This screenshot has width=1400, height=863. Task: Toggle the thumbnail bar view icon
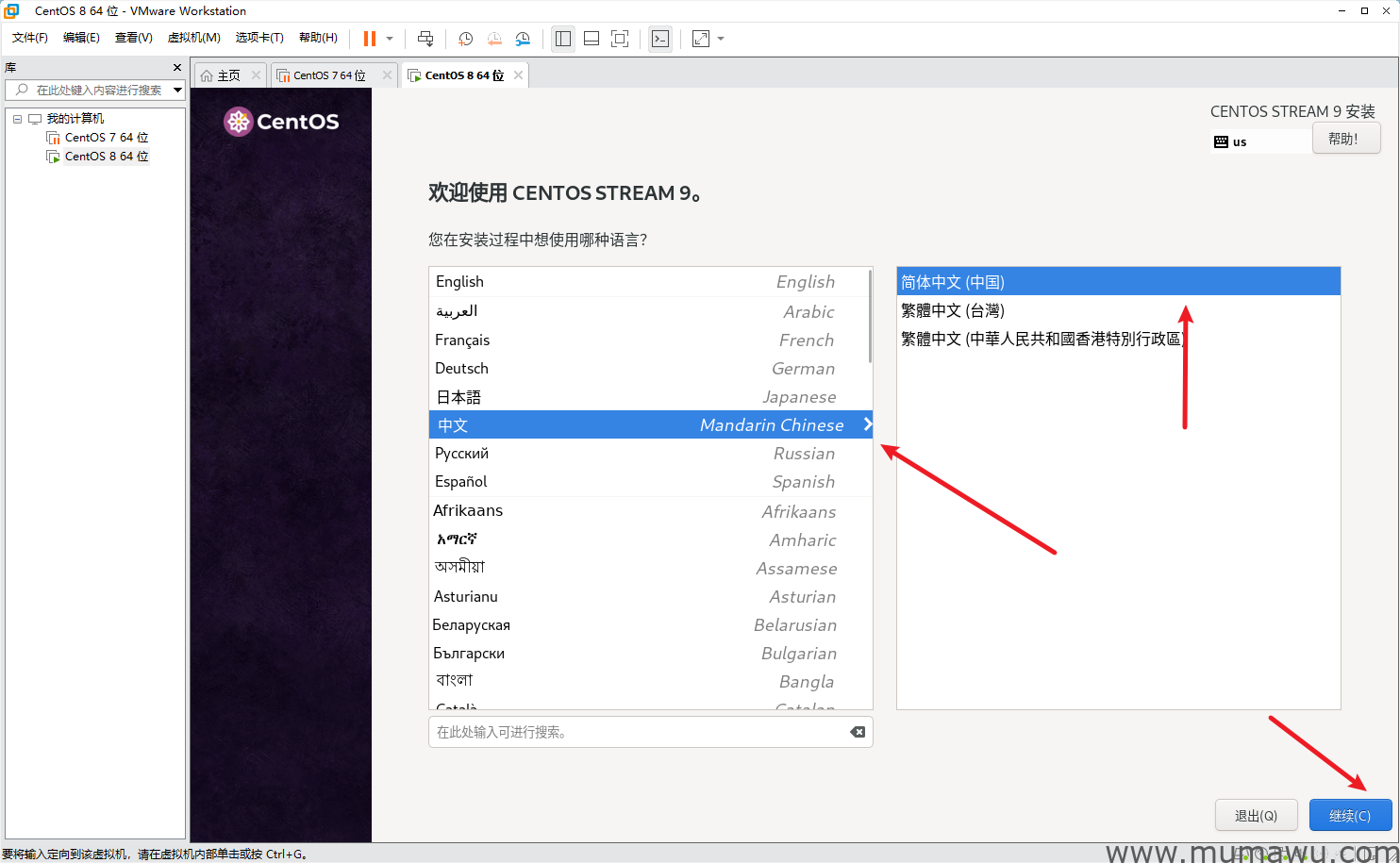[592, 39]
